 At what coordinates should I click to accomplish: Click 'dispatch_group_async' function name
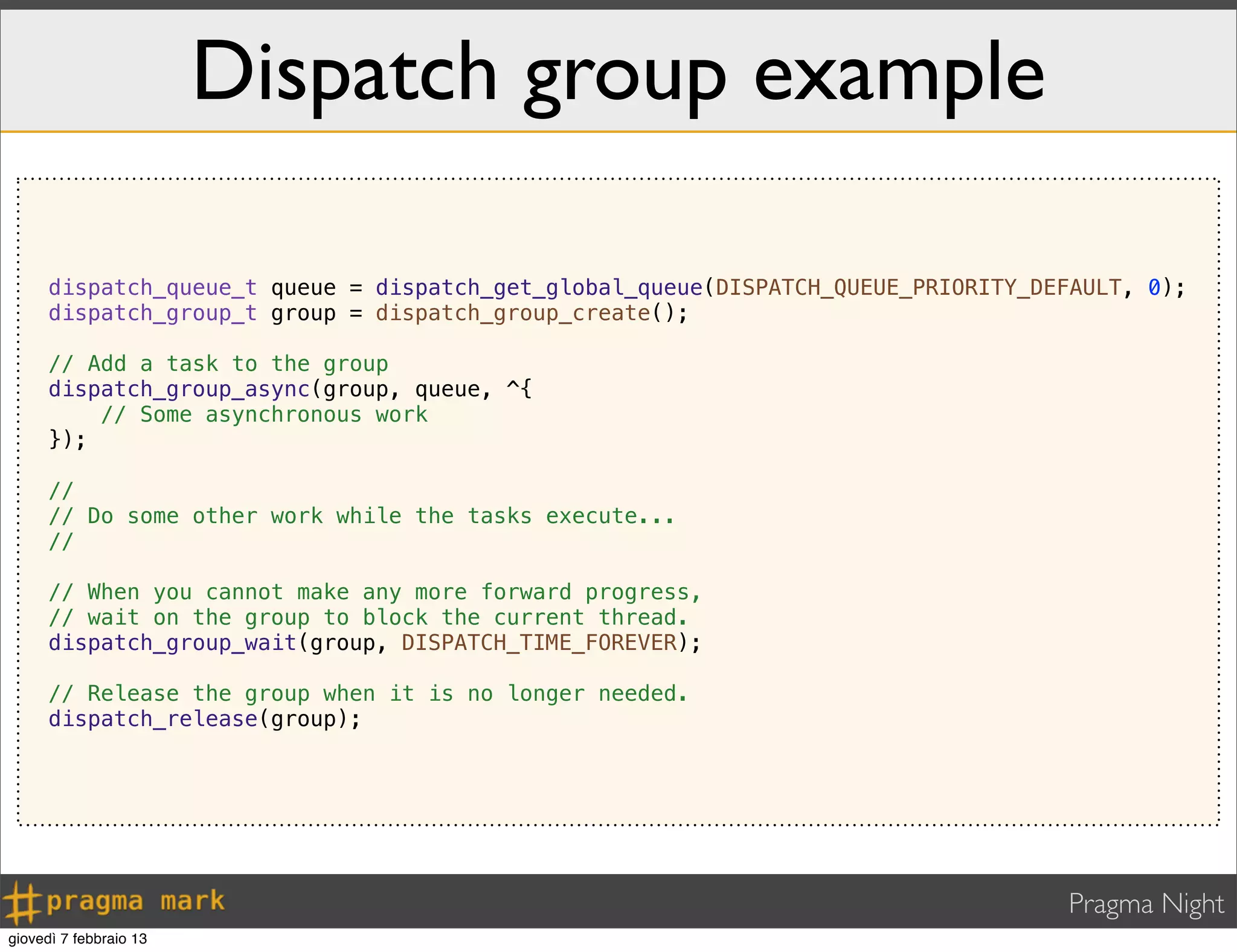tap(179, 389)
